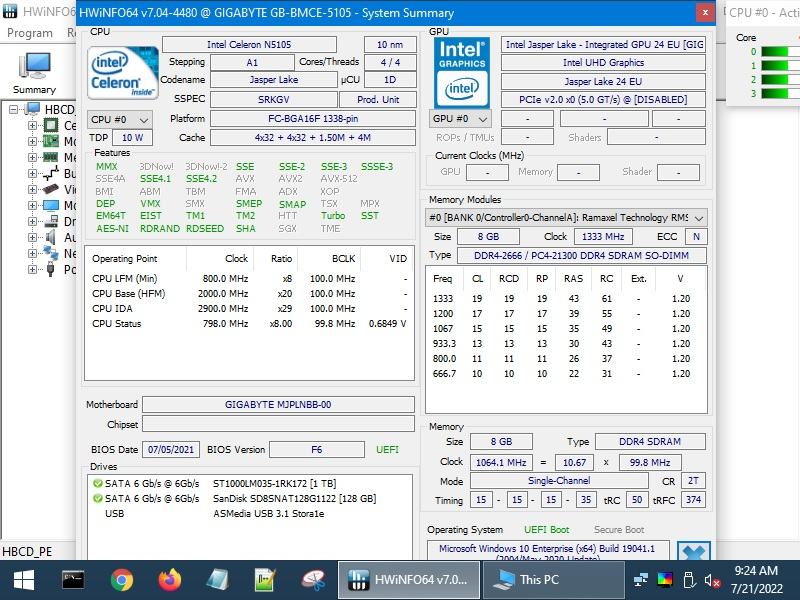Screen dimensions: 800x600
Task: Select the Monitor icon in the tree
Action: [51, 206]
